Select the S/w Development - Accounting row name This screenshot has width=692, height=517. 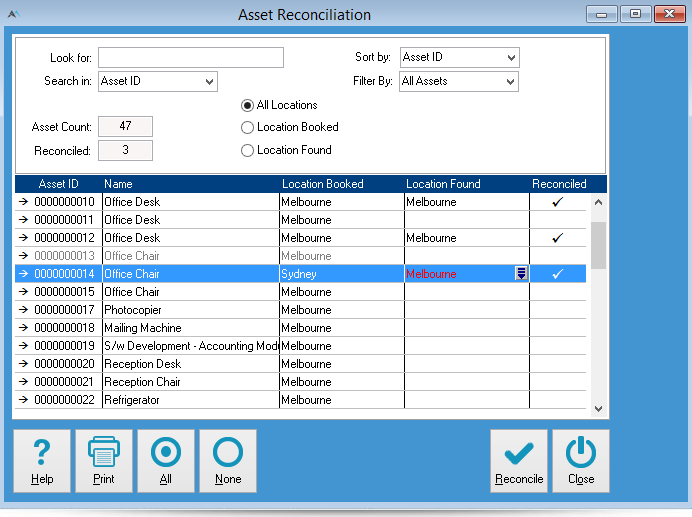[x=191, y=346]
